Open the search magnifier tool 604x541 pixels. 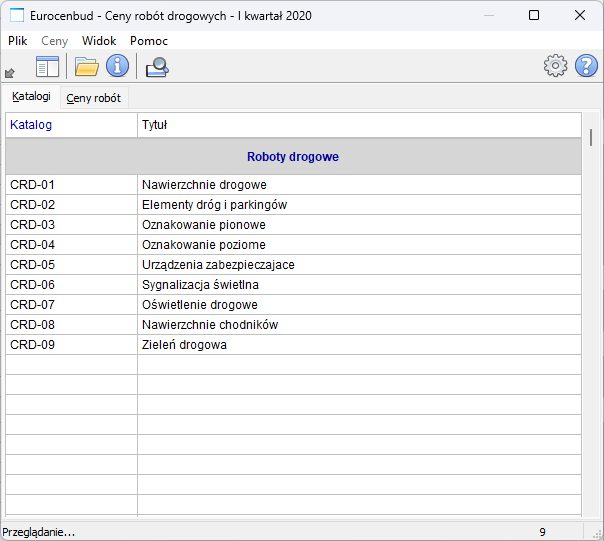pos(157,67)
